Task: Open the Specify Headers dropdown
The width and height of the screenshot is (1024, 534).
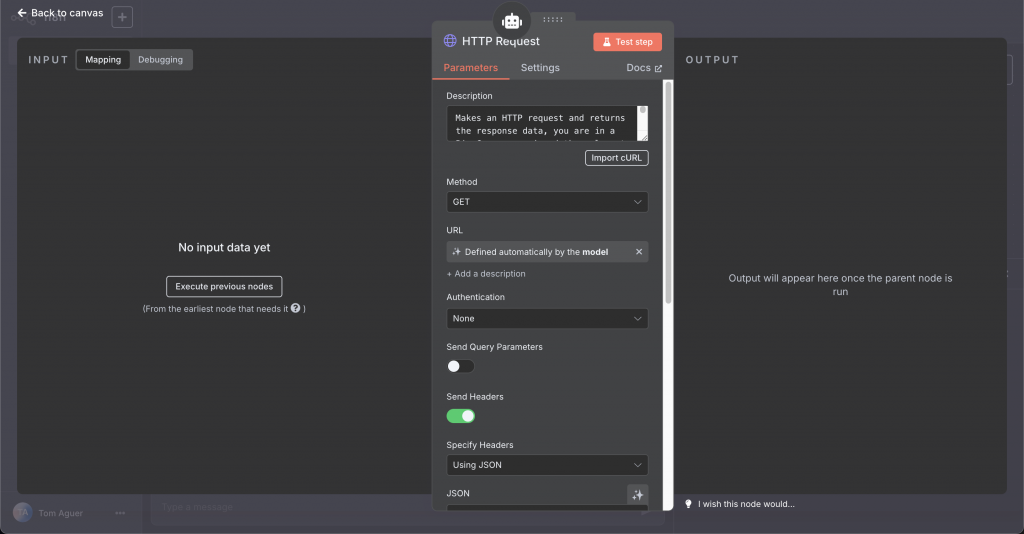Action: point(547,465)
